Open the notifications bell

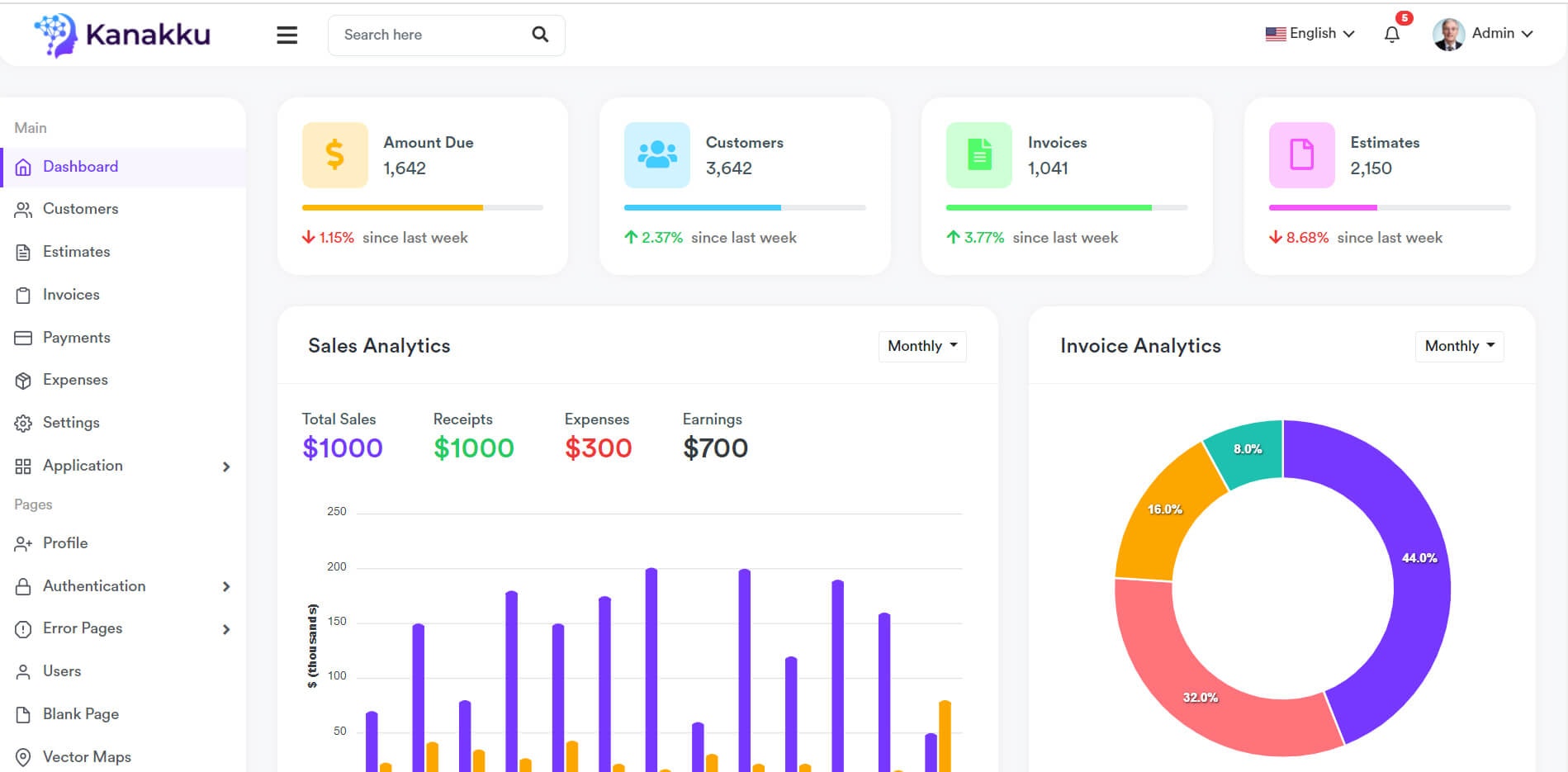tap(1392, 35)
